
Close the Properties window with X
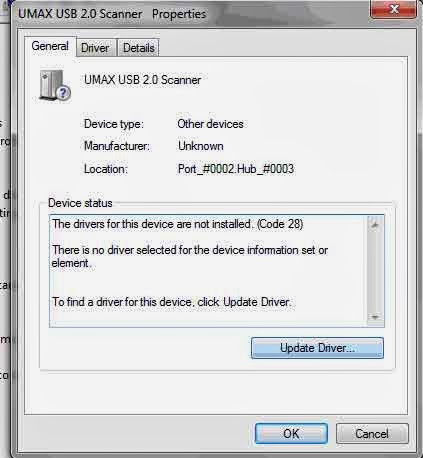(394, 9)
